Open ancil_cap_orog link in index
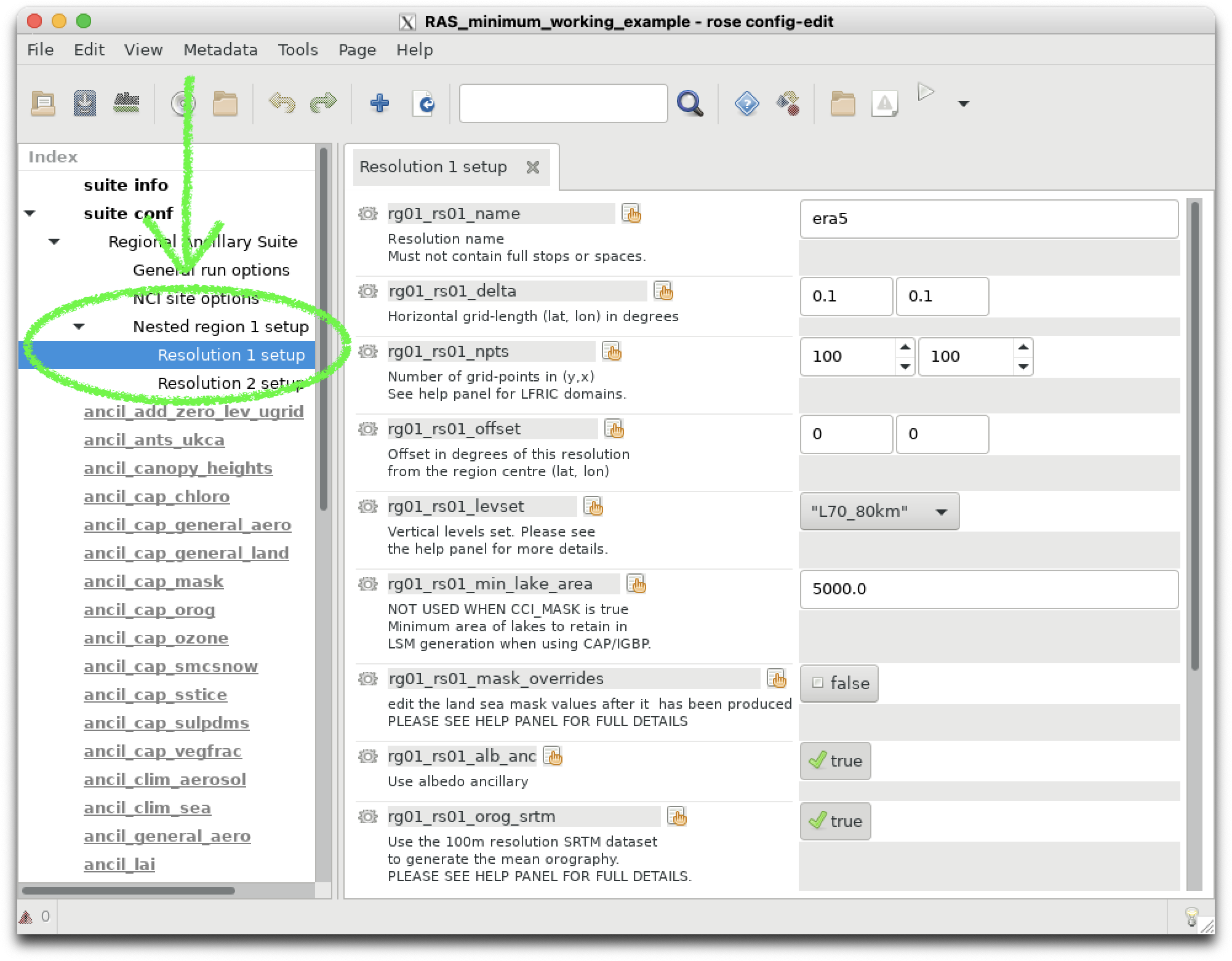 [x=150, y=610]
